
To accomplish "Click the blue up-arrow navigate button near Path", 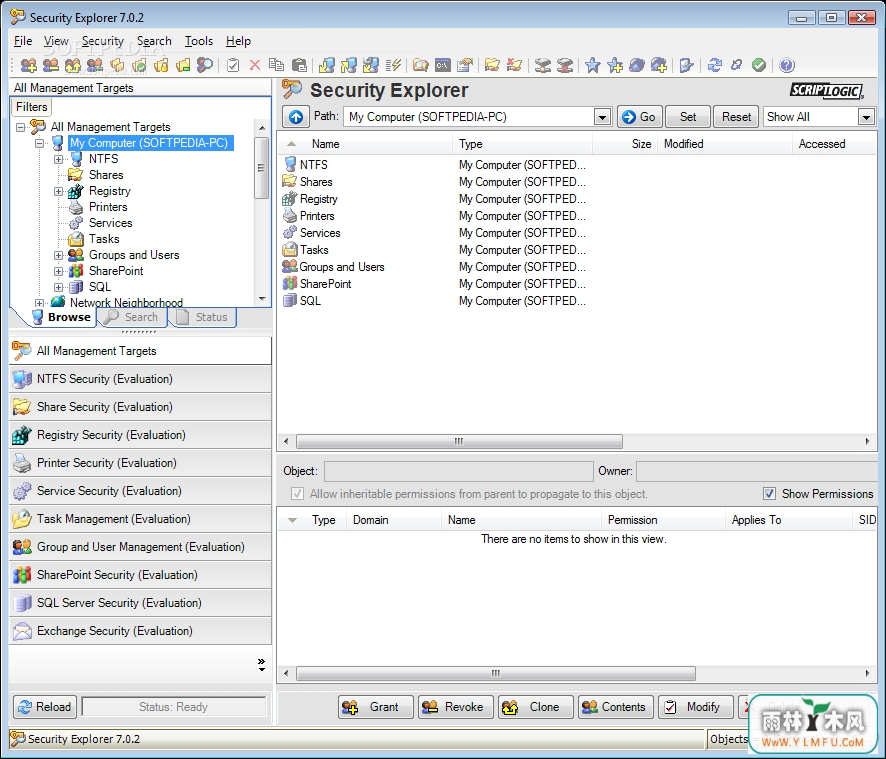I will tap(296, 117).
